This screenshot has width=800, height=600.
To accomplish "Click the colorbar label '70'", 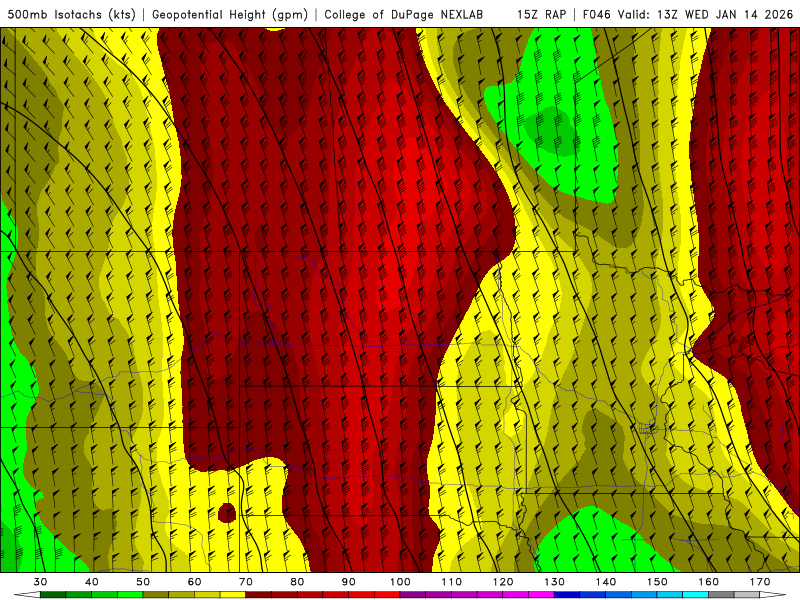I will tap(246, 582).
